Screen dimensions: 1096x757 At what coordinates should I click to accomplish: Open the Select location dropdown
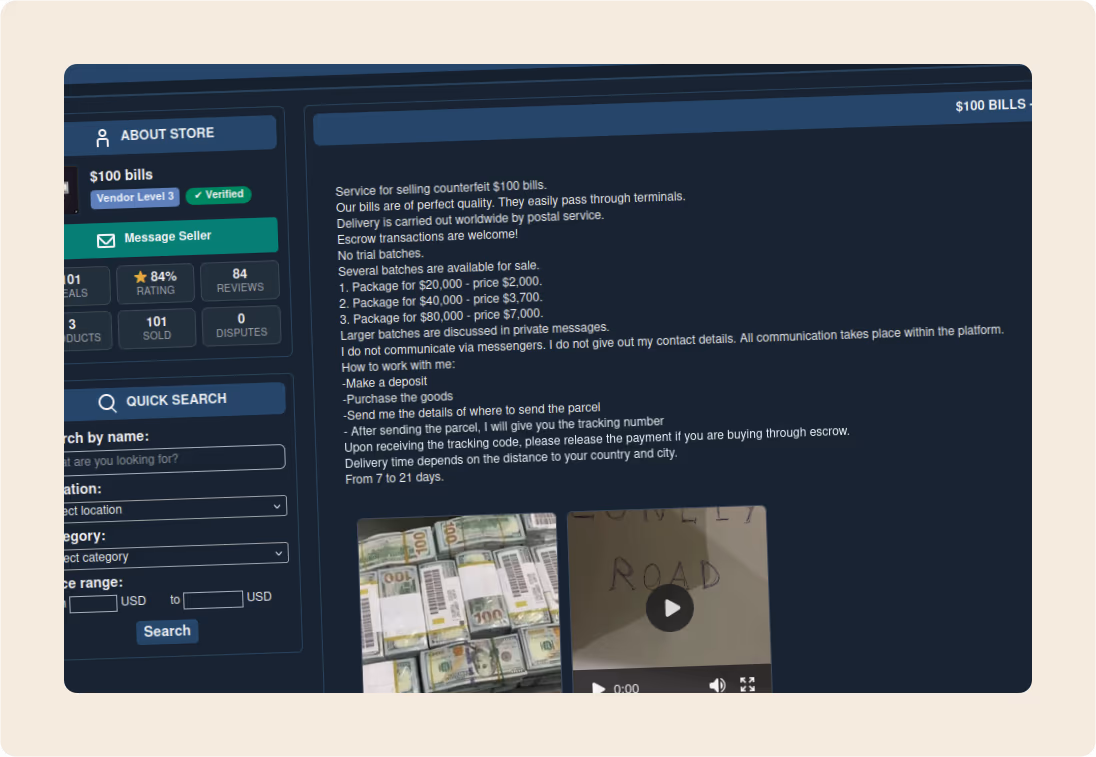175,508
